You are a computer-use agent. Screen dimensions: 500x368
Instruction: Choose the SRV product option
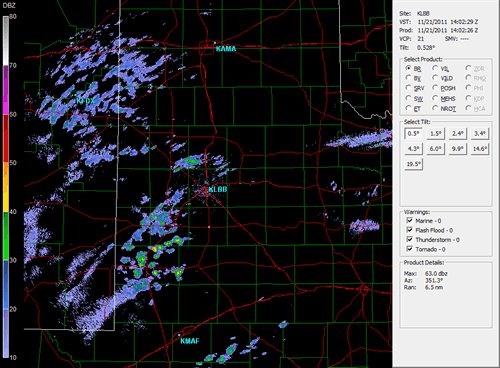point(408,87)
